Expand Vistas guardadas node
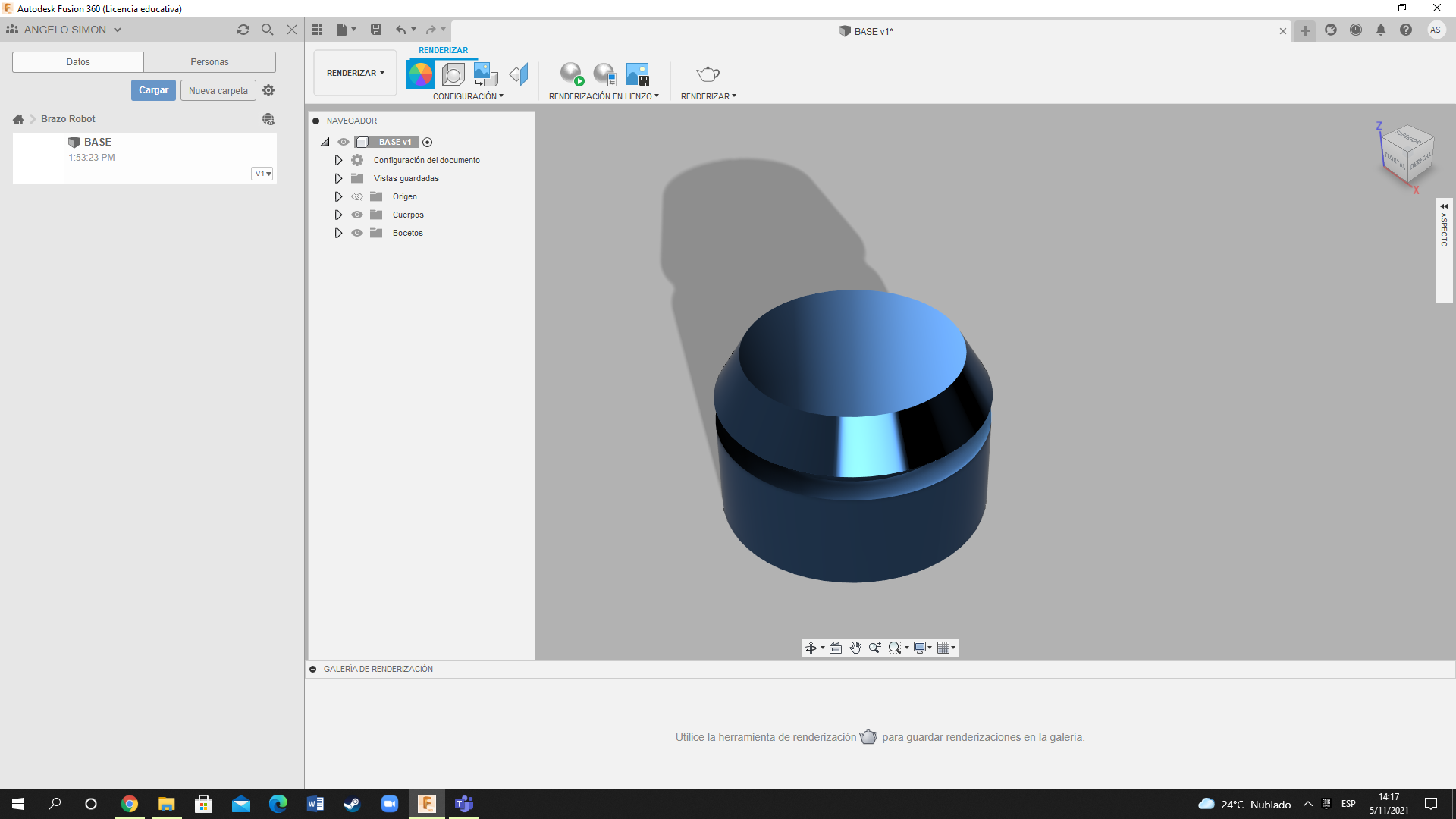The image size is (1456, 819). (338, 178)
